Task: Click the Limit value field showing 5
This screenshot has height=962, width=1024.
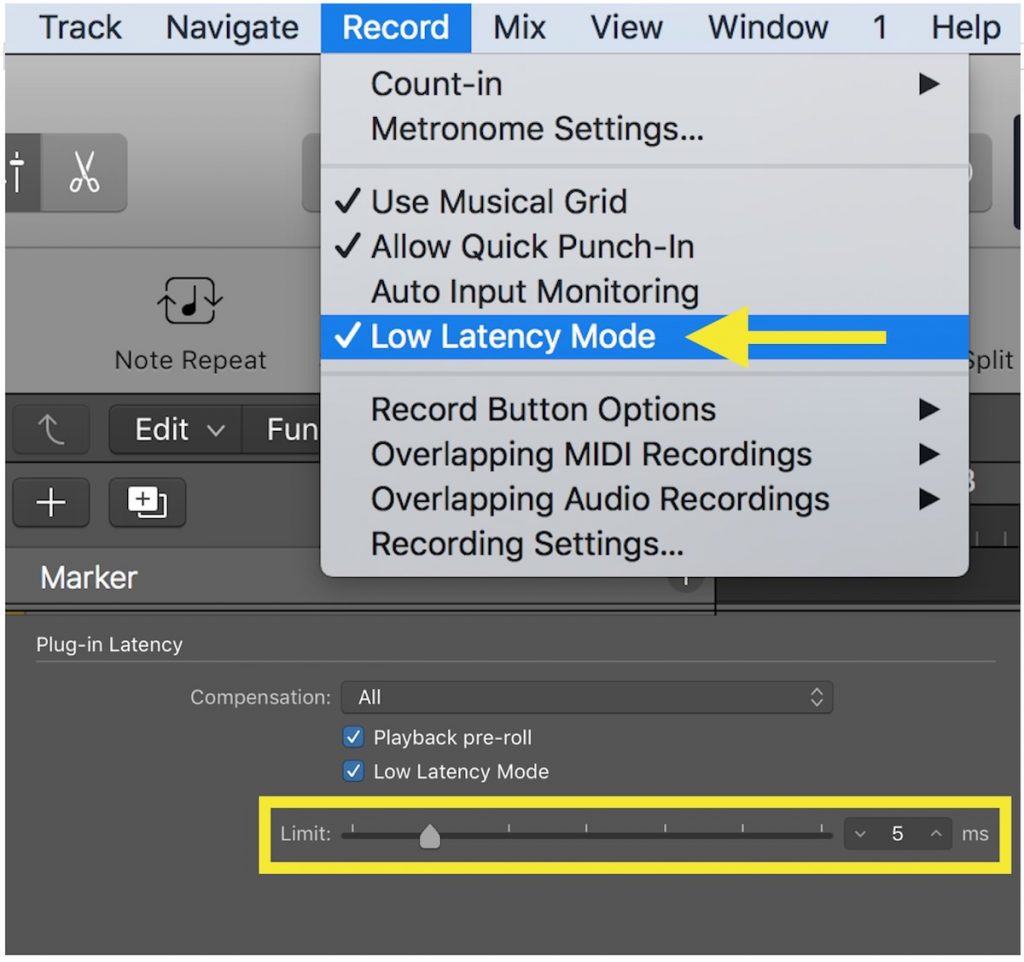Action: click(x=897, y=834)
